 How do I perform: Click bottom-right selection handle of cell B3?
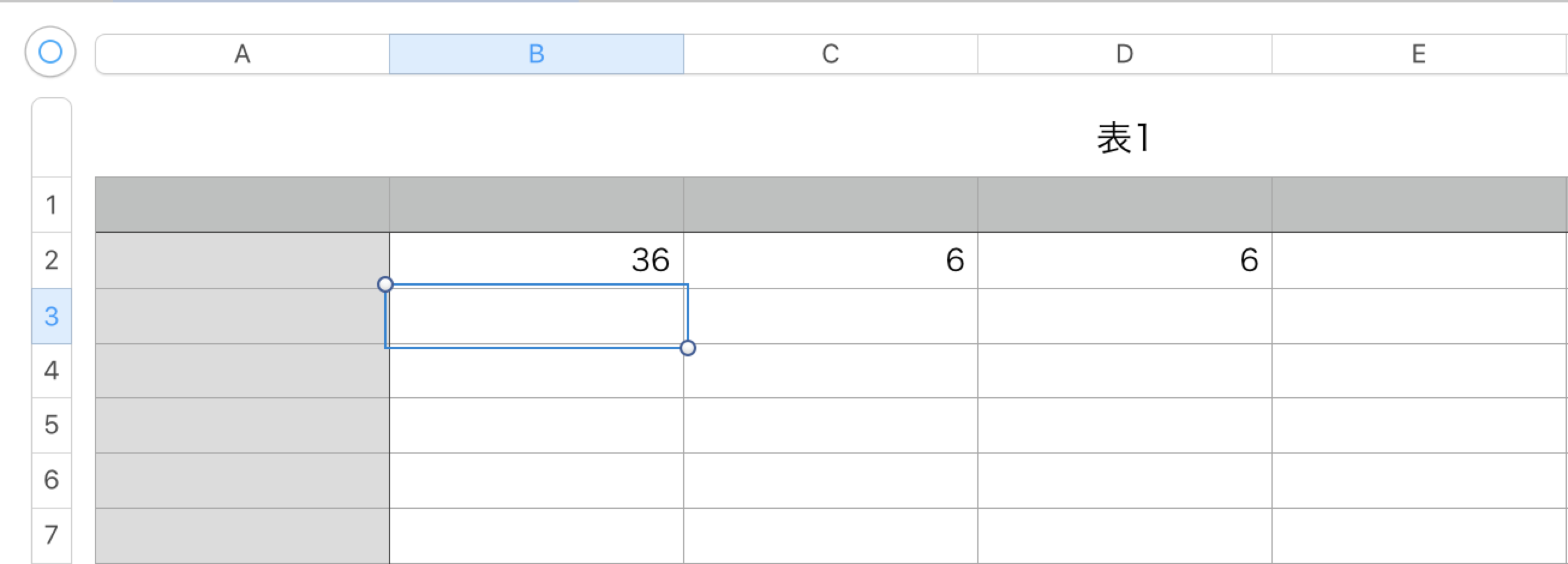[x=688, y=348]
